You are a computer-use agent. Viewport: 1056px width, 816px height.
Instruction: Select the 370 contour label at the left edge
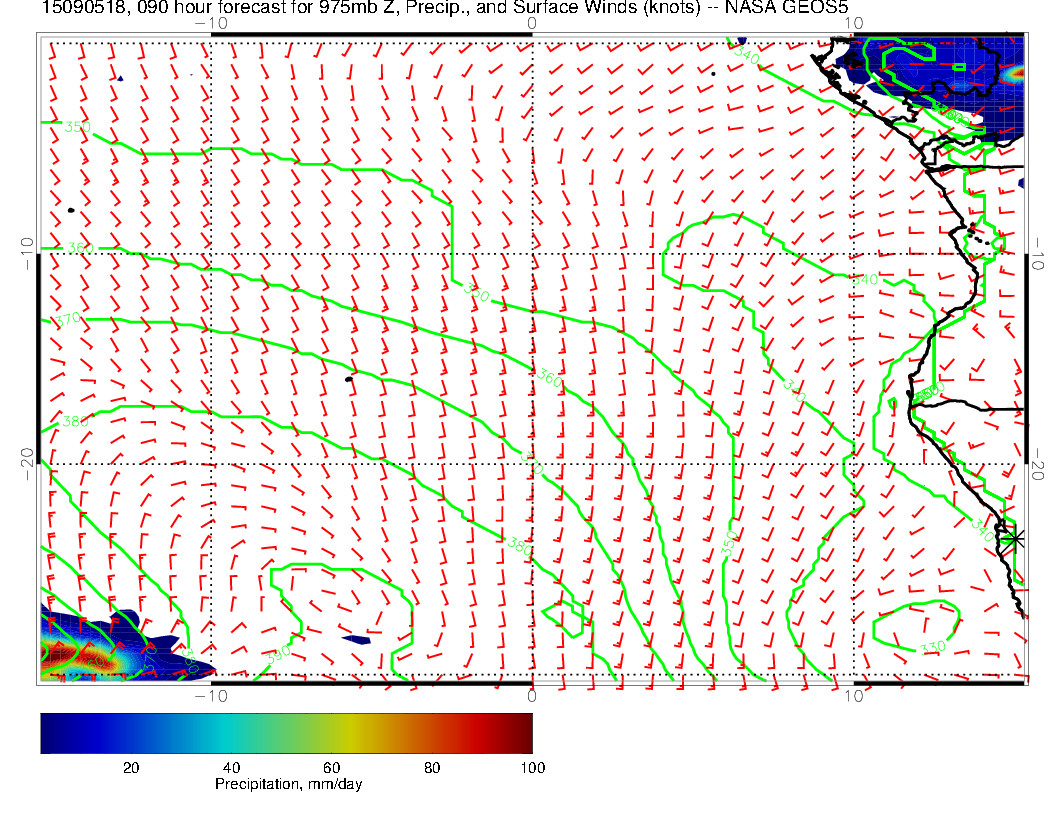point(68,319)
